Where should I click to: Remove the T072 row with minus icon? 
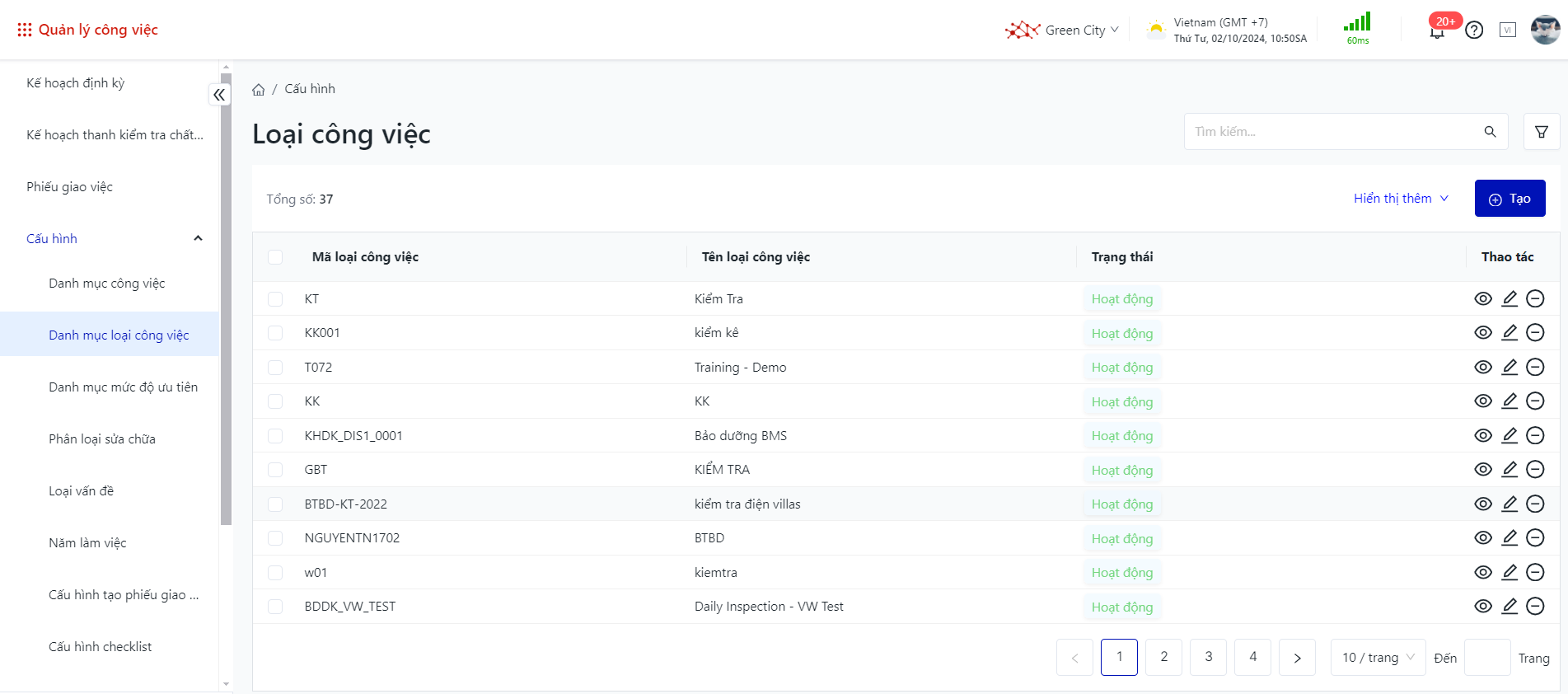tap(1534, 367)
